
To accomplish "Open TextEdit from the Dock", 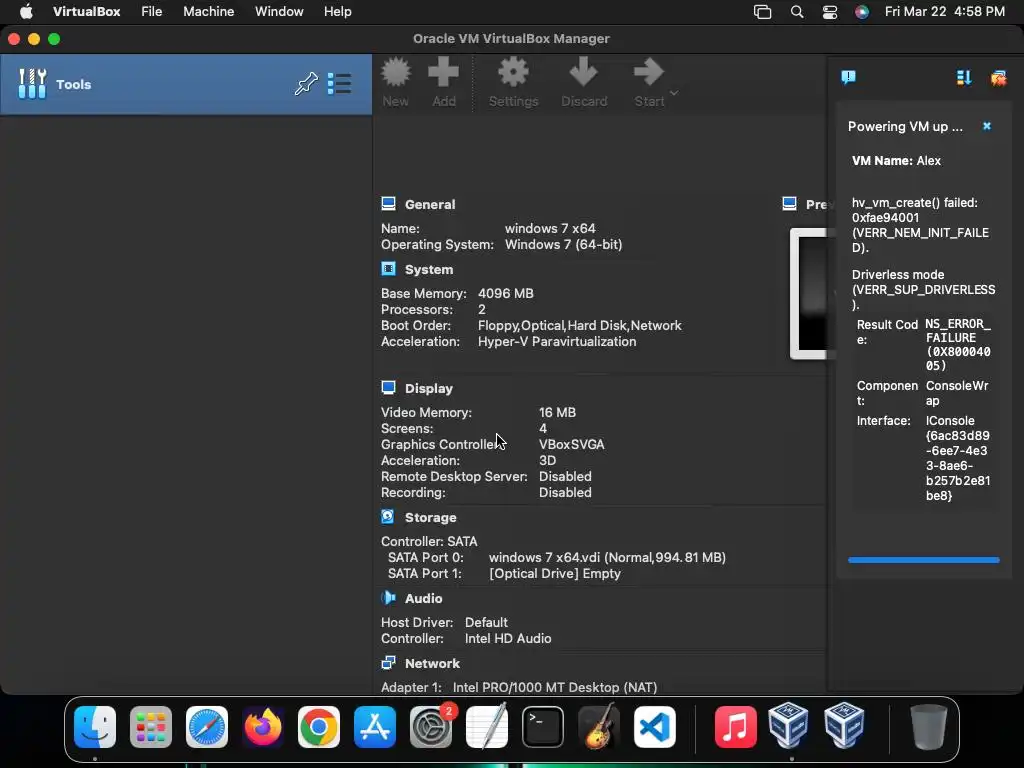I will [487, 726].
